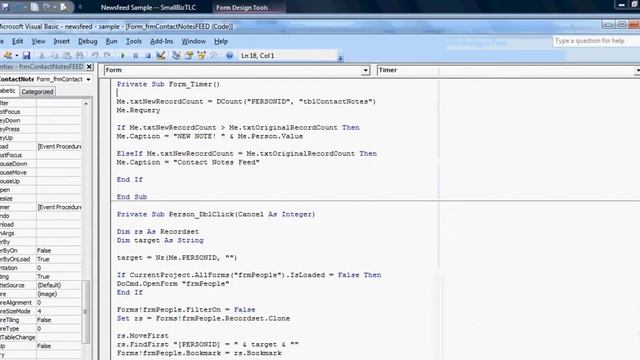Image resolution: width=640 pixels, height=360 pixels.
Task: Click the Me.Caption = "NEW NOTE! " line
Action: 210,136
